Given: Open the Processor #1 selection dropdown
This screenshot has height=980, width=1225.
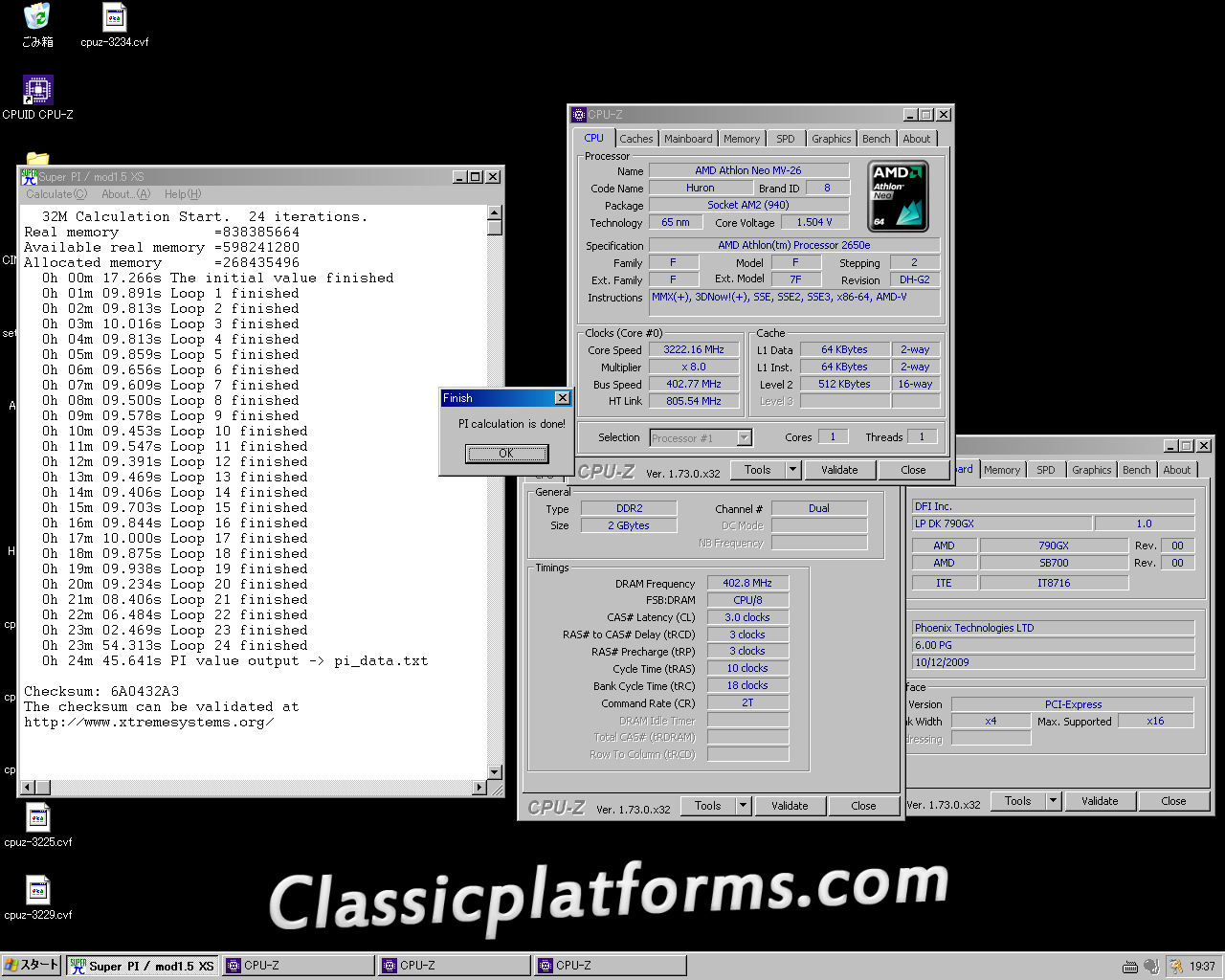Looking at the screenshot, I should coord(745,438).
